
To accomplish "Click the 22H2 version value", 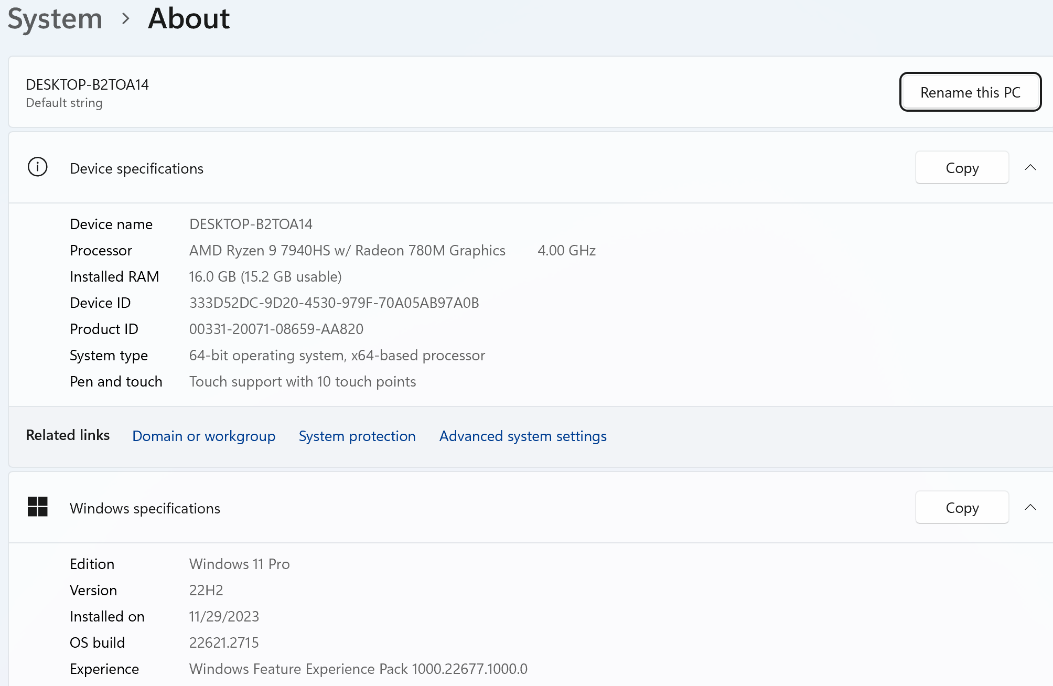I will coord(206,590).
